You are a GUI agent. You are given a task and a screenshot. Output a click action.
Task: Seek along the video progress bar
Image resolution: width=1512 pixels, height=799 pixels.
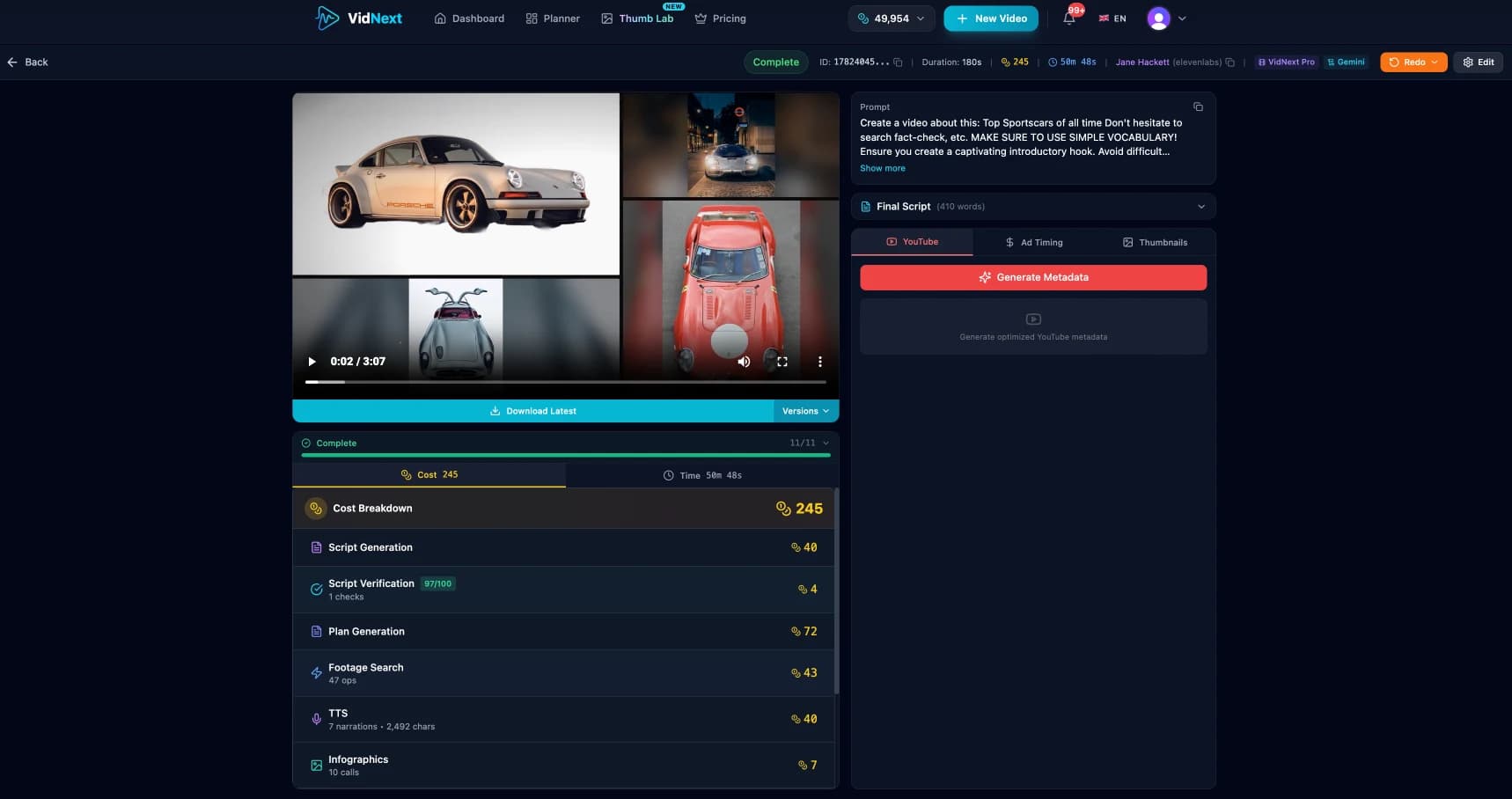coord(566,382)
